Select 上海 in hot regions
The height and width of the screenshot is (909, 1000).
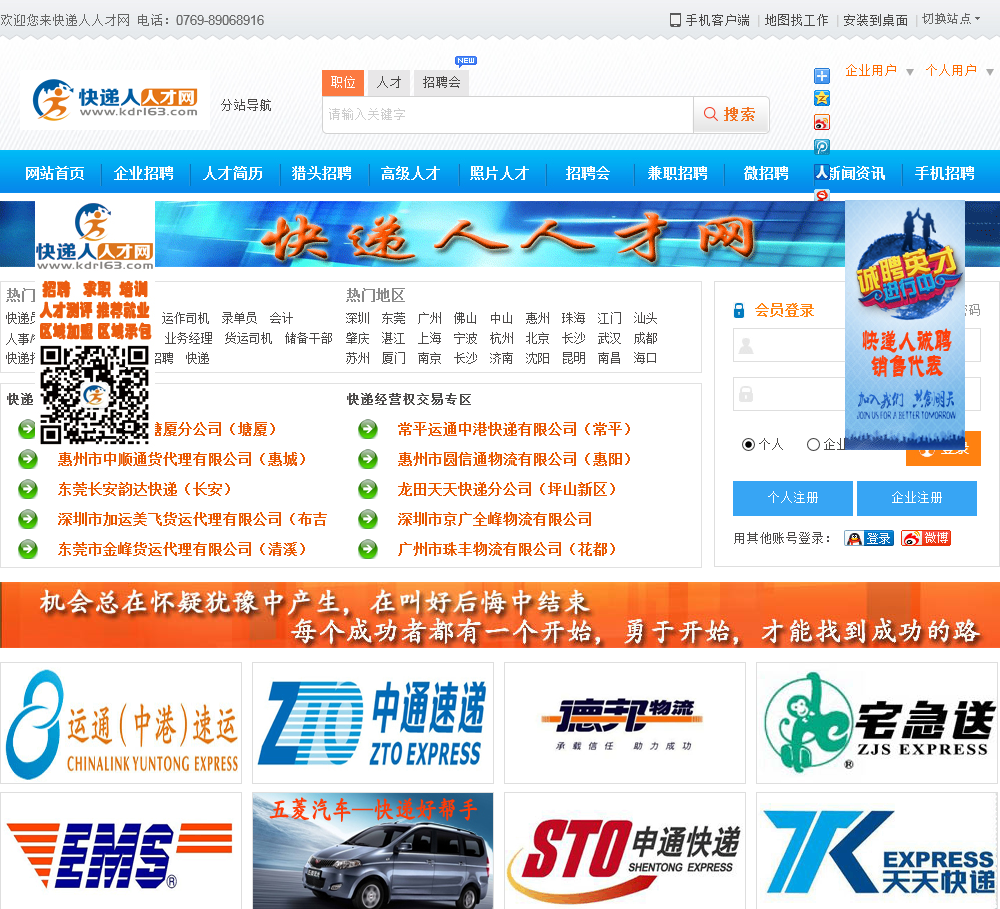click(x=430, y=339)
